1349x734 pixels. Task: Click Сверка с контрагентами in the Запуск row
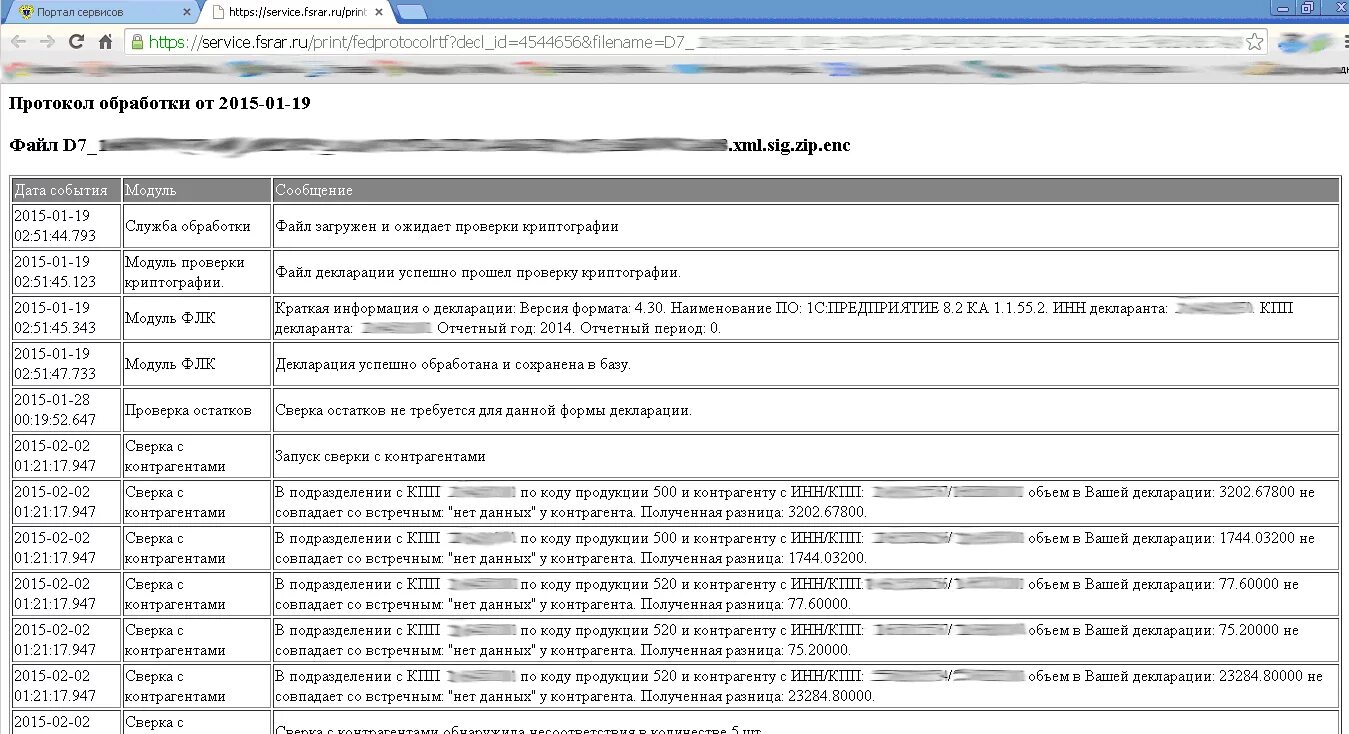tap(197, 456)
